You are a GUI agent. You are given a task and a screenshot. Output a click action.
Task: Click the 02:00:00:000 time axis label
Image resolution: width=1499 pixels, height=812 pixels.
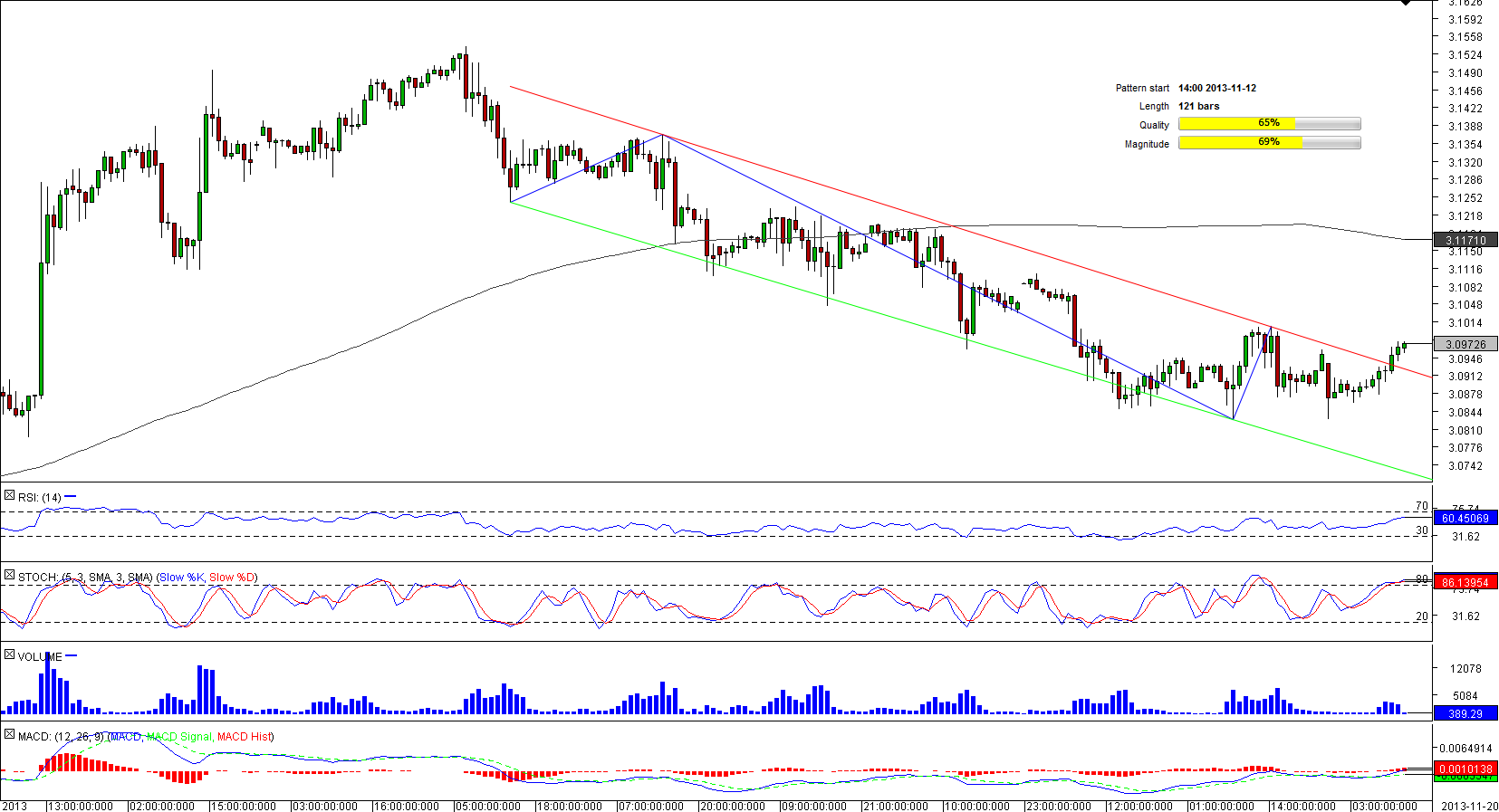pos(162,806)
